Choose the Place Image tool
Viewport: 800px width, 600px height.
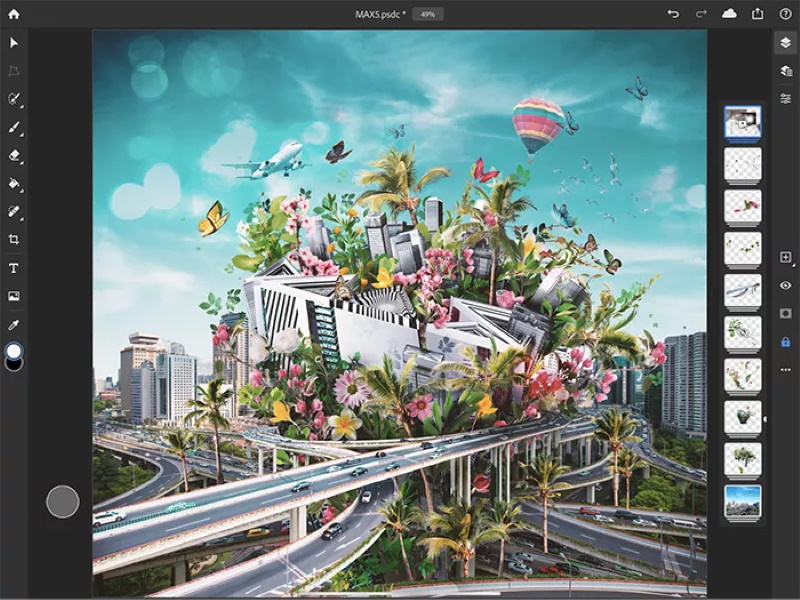coord(14,296)
